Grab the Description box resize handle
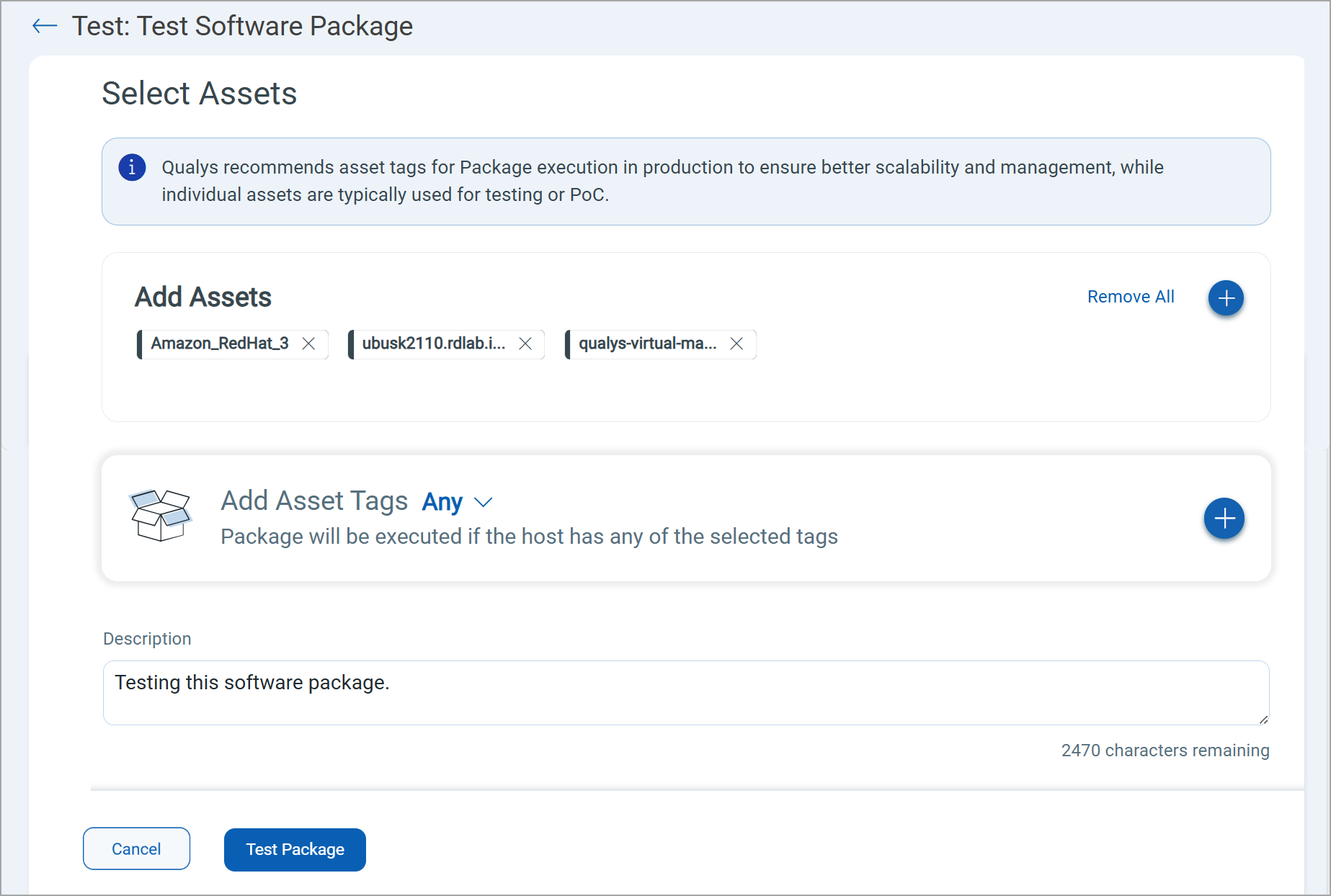 click(x=1263, y=720)
